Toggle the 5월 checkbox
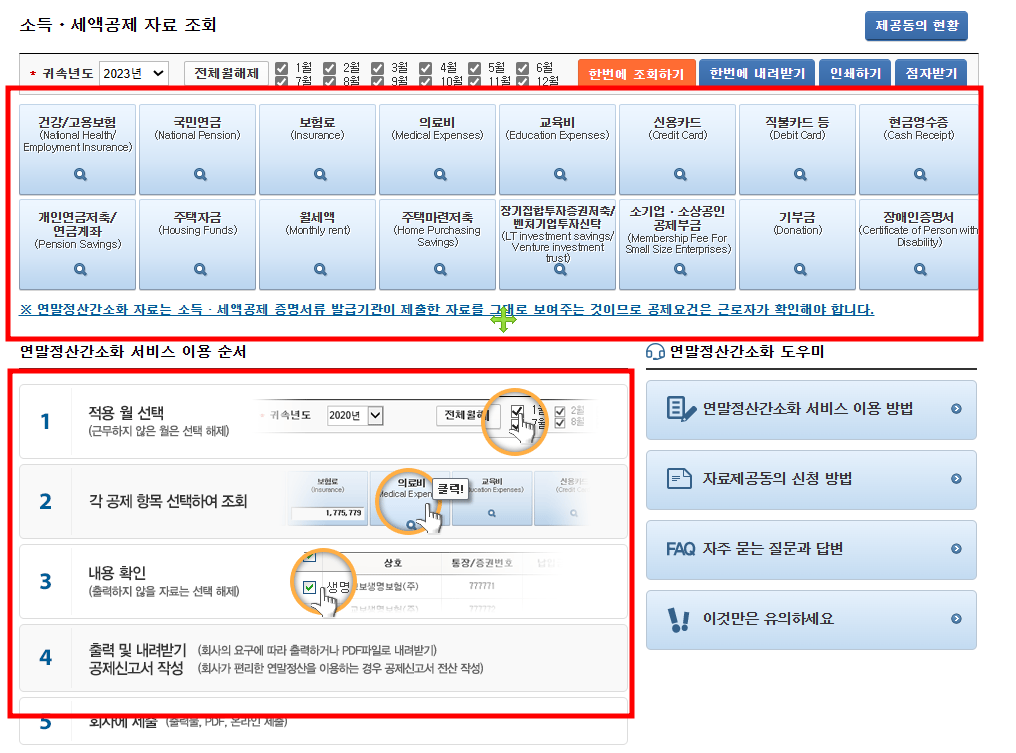 pos(474,68)
